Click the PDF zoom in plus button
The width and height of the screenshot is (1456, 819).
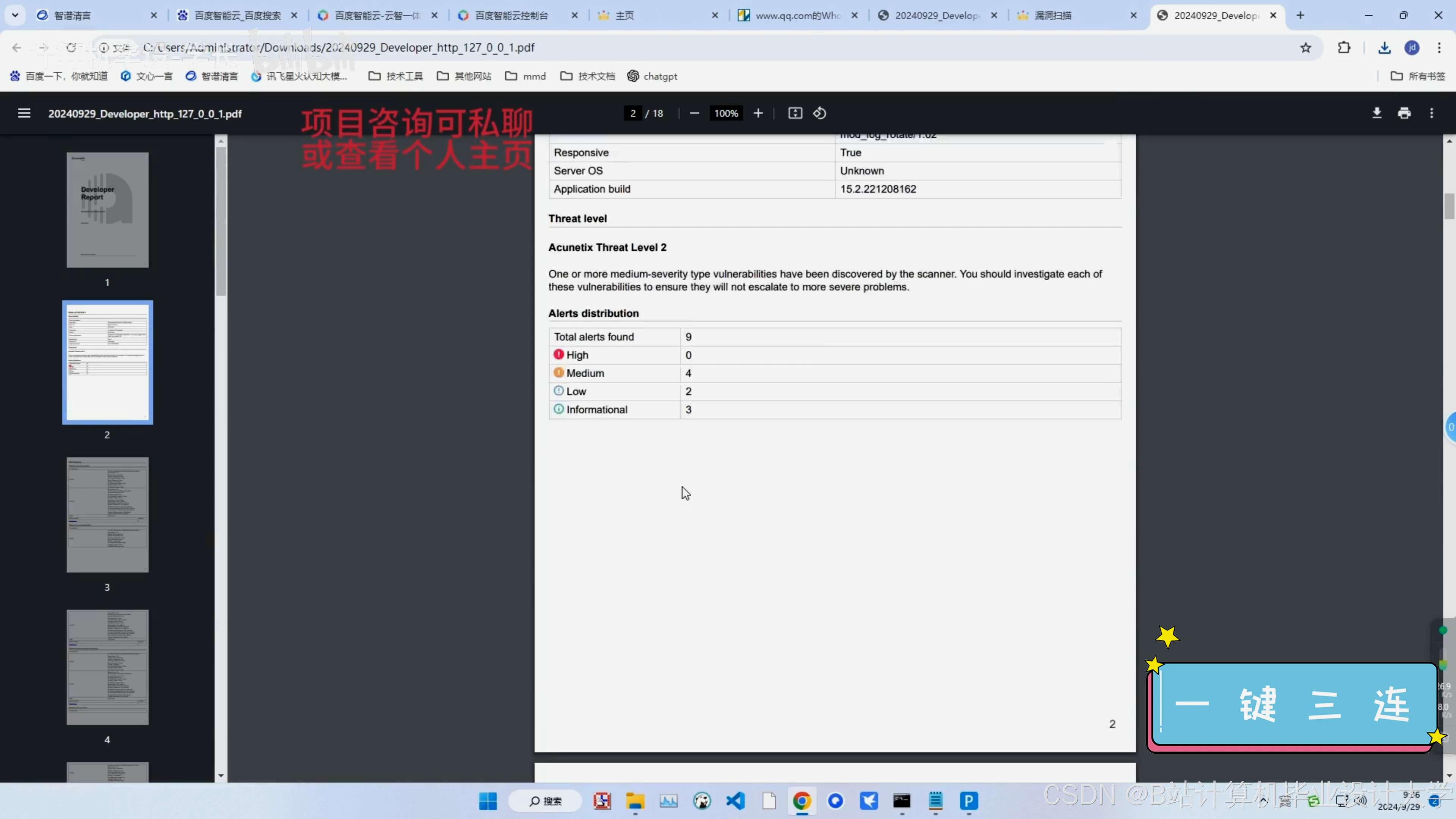(758, 113)
